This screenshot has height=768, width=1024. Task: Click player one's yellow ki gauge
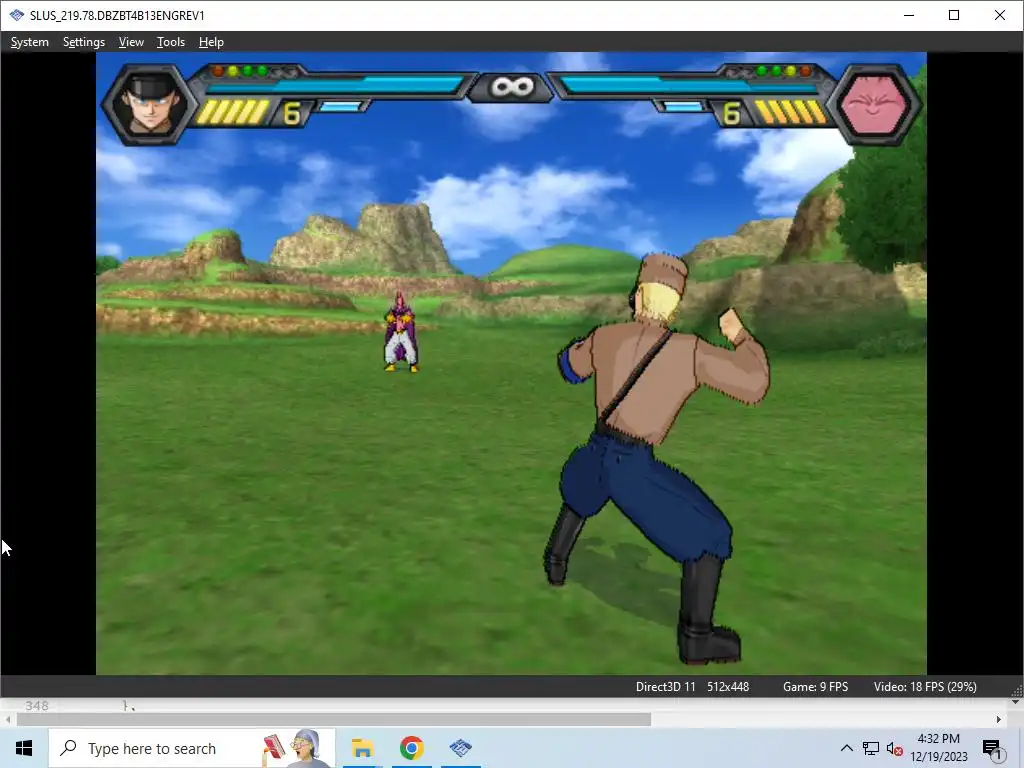click(x=232, y=112)
